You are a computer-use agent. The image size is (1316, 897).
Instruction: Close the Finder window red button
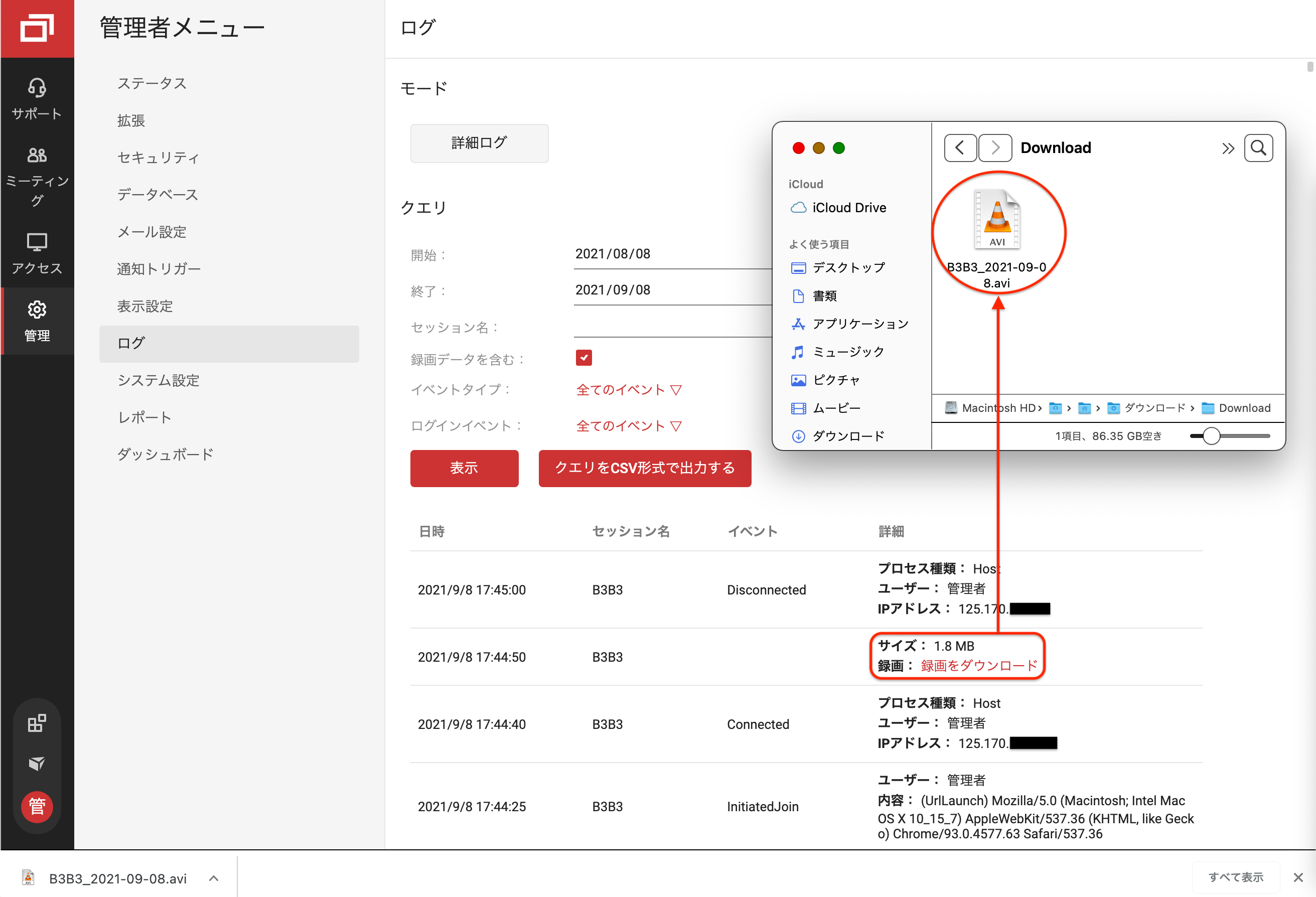[798, 148]
